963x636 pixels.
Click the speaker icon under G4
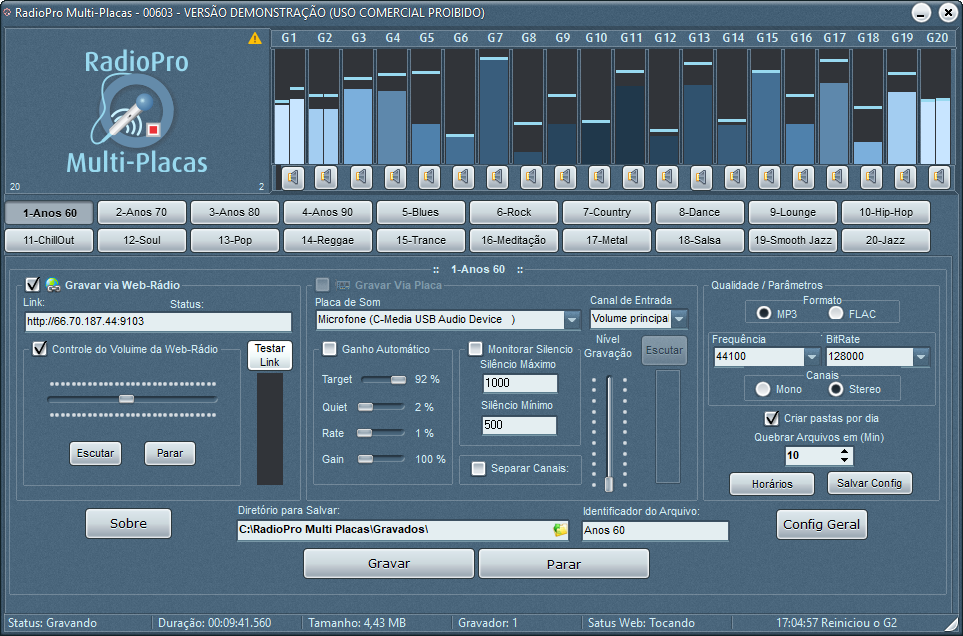395,177
